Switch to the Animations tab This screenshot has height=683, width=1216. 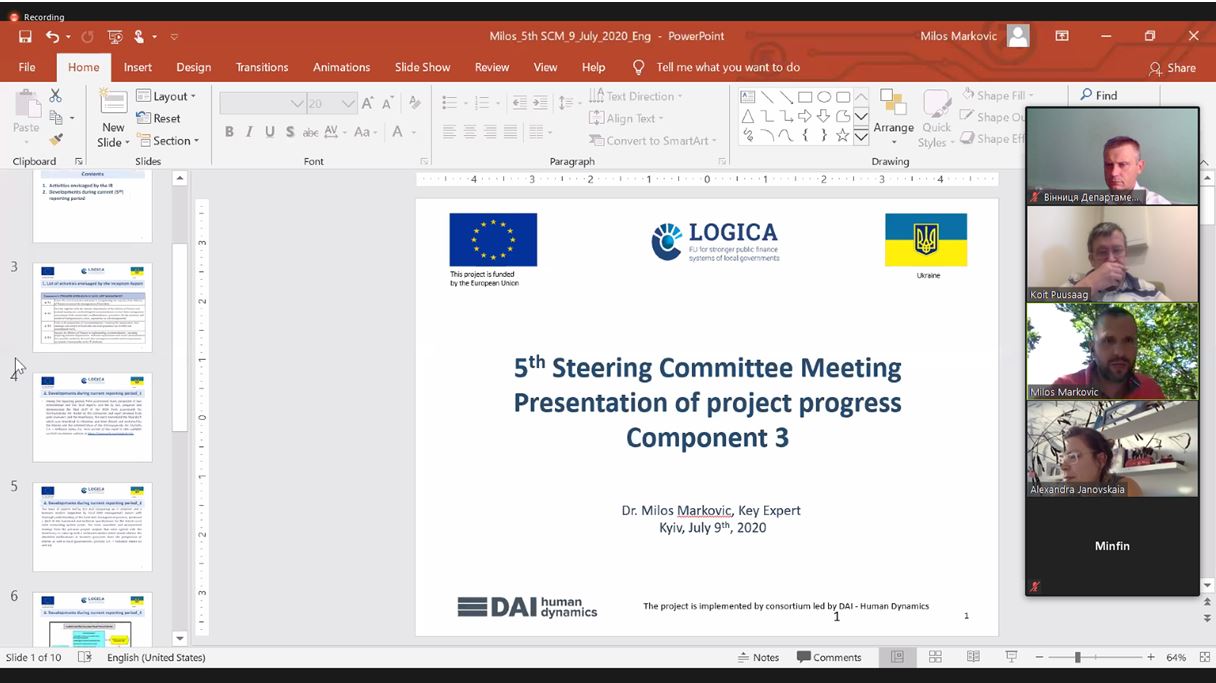click(x=341, y=67)
